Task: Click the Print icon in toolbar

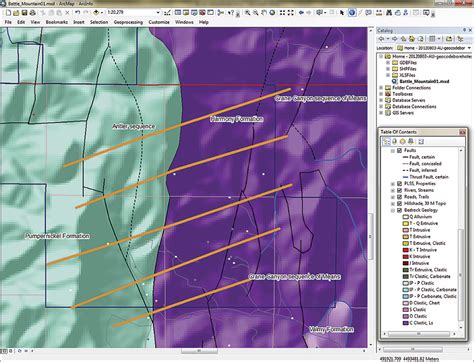Action: 32,13
